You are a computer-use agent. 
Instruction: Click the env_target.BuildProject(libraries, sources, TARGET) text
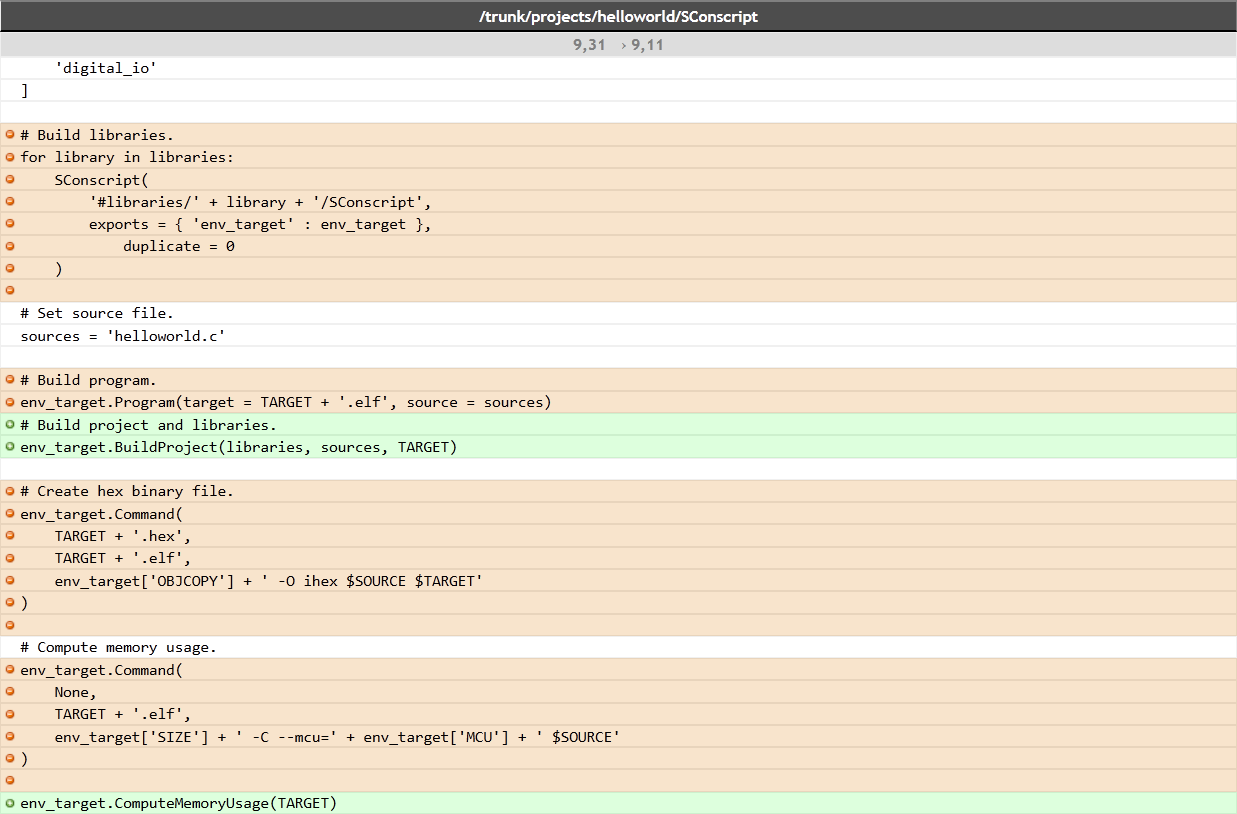point(239,447)
